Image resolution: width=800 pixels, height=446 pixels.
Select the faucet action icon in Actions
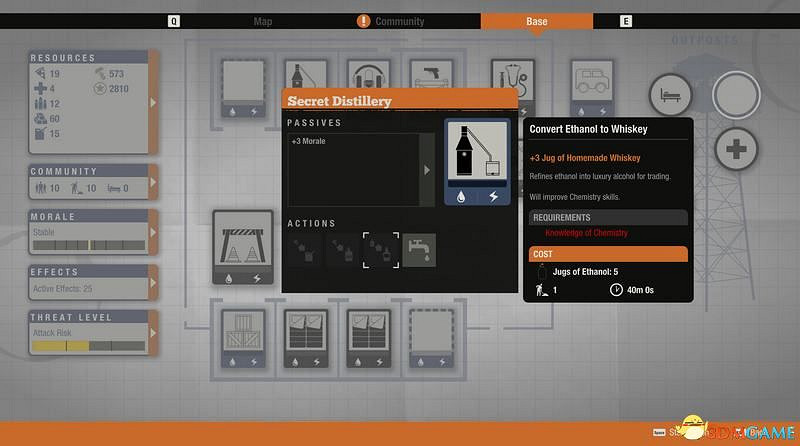tap(419, 250)
